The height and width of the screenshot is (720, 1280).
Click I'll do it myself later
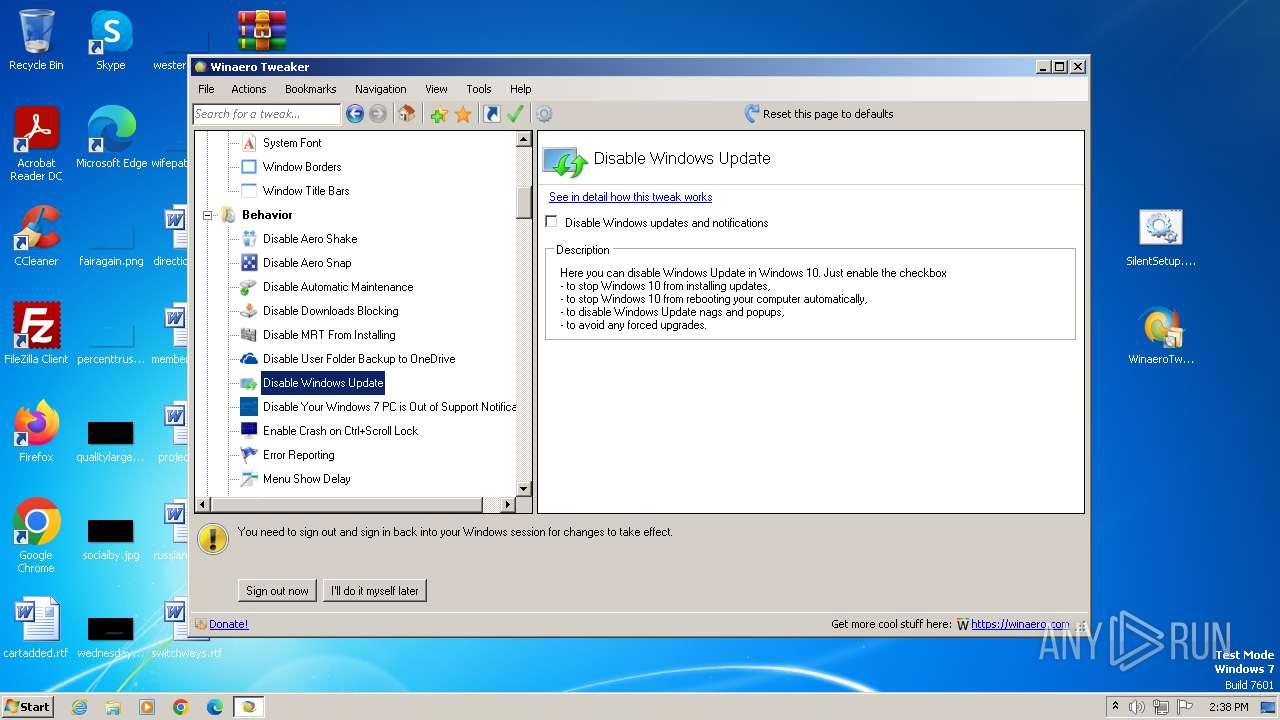pyautogui.click(x=375, y=591)
